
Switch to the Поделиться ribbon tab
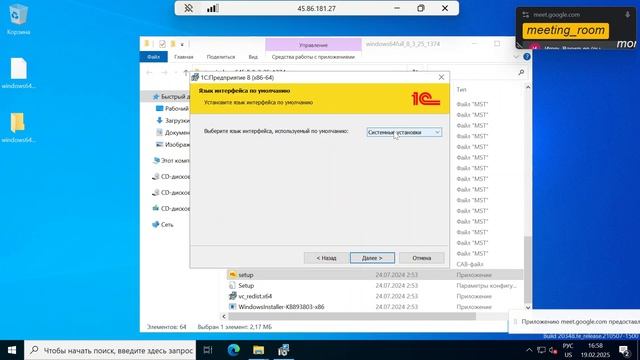(x=221, y=57)
